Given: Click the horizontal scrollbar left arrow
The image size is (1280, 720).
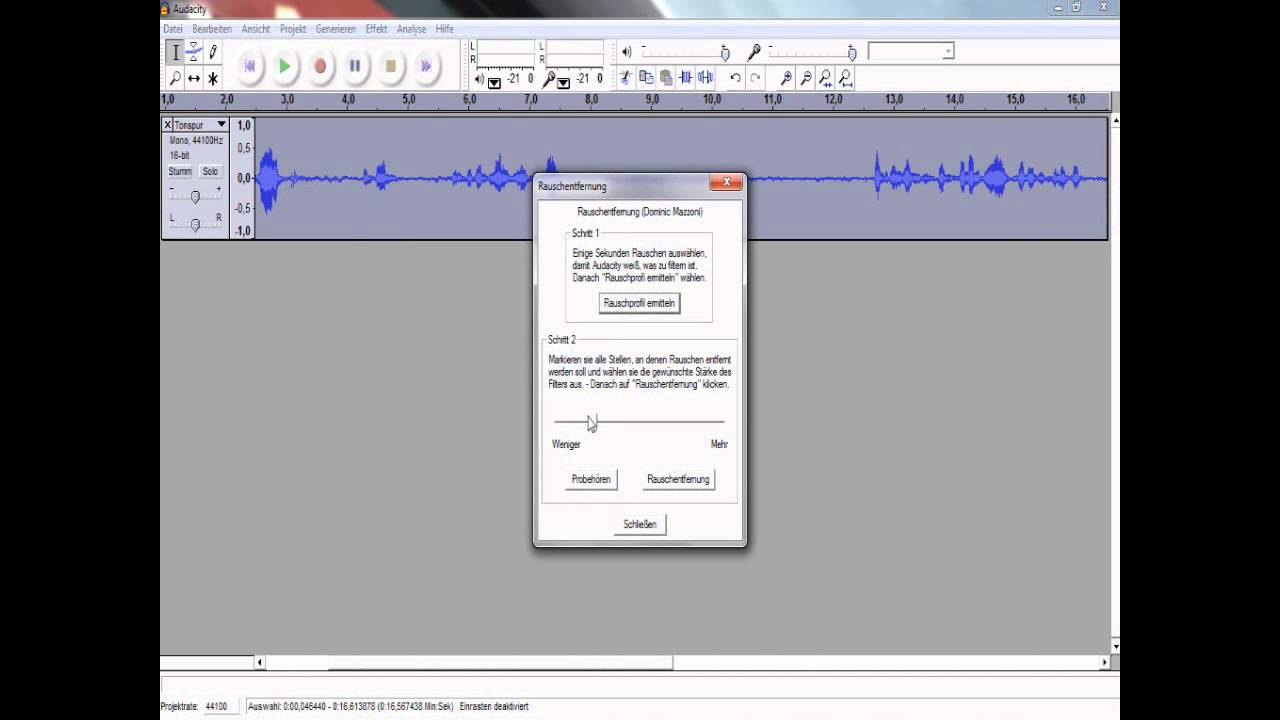Looking at the screenshot, I should pos(260,662).
